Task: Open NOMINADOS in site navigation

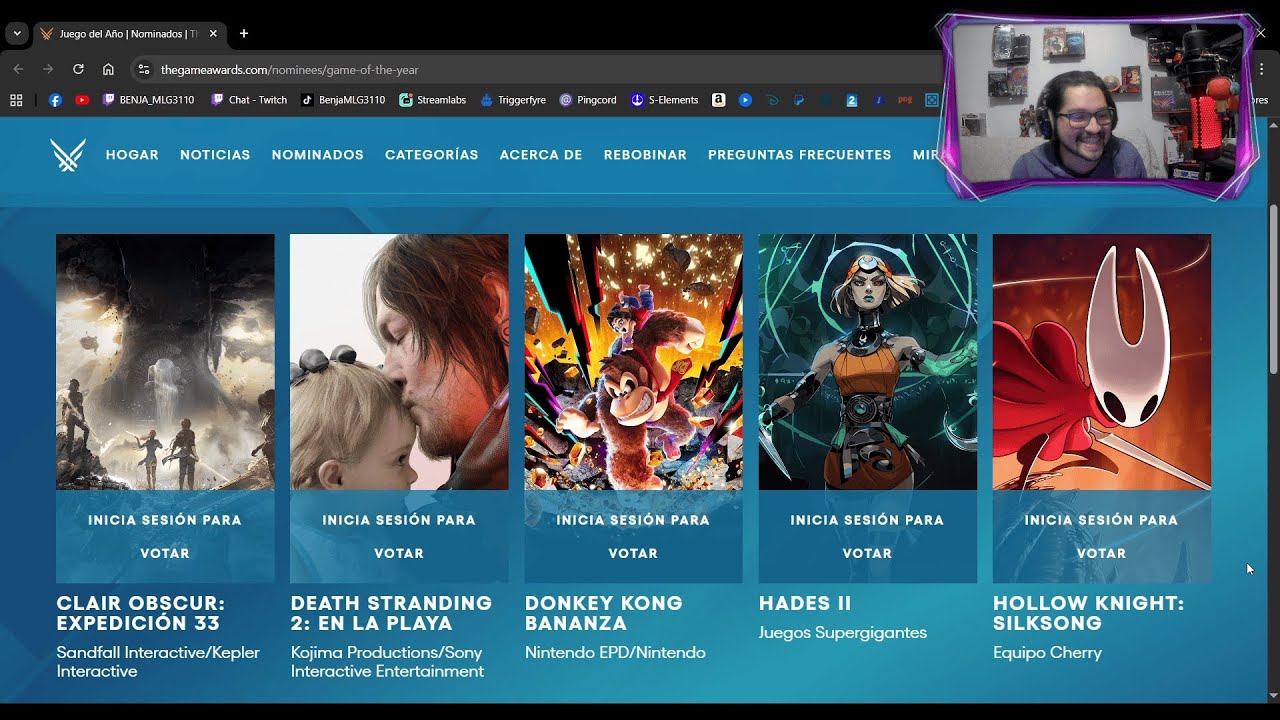Action: click(x=318, y=155)
